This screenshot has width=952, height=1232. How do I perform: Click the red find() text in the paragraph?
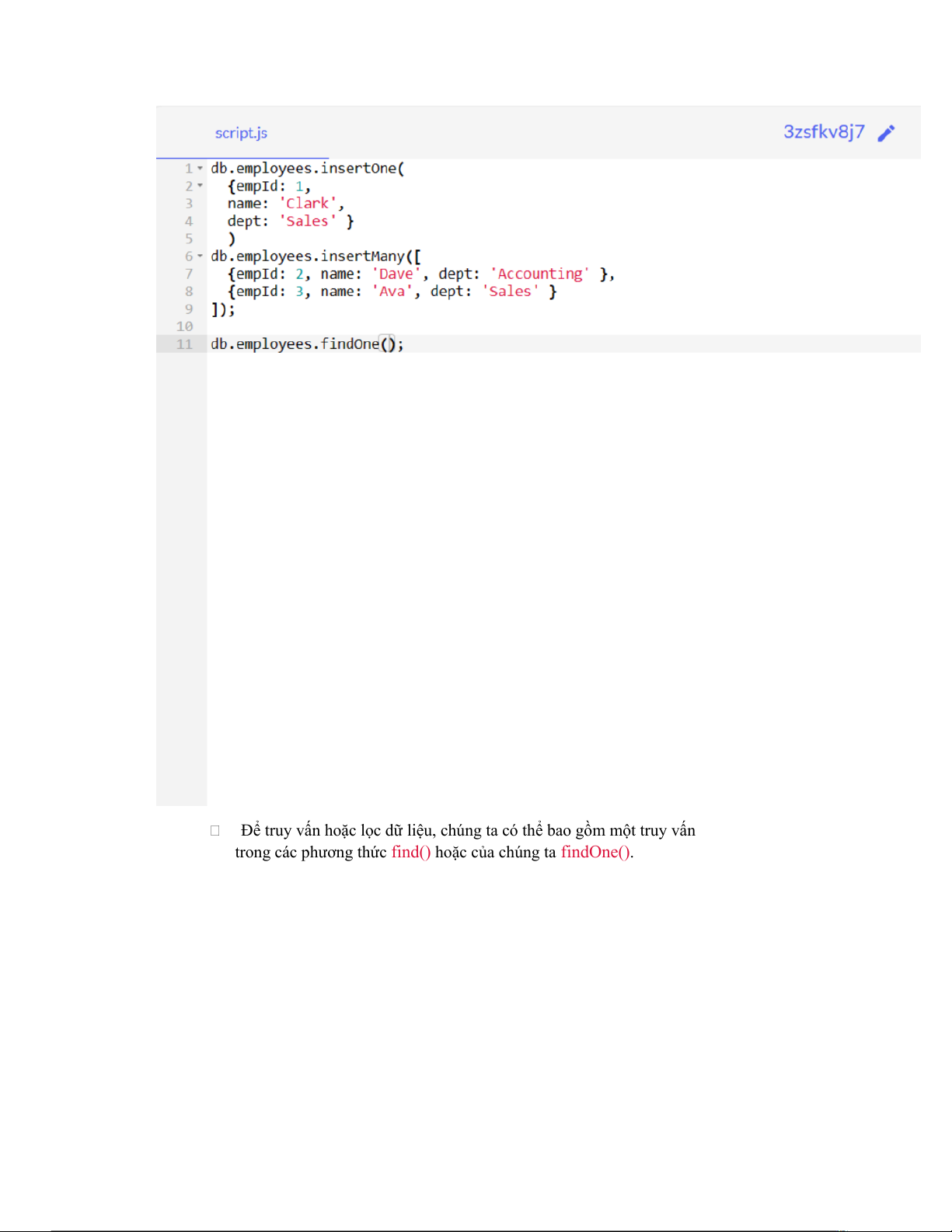[410, 852]
